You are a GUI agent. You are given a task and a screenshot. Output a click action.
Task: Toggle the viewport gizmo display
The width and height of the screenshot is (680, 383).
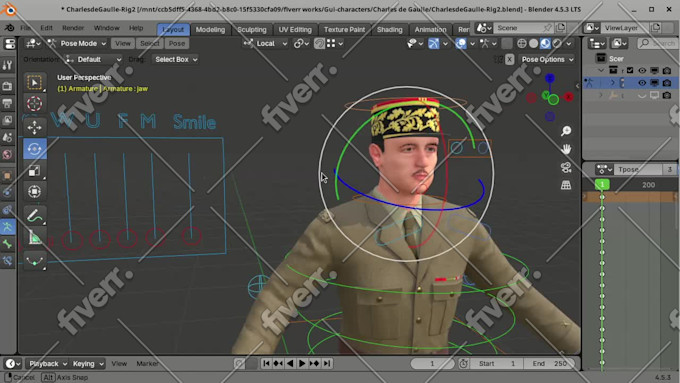(x=433, y=43)
